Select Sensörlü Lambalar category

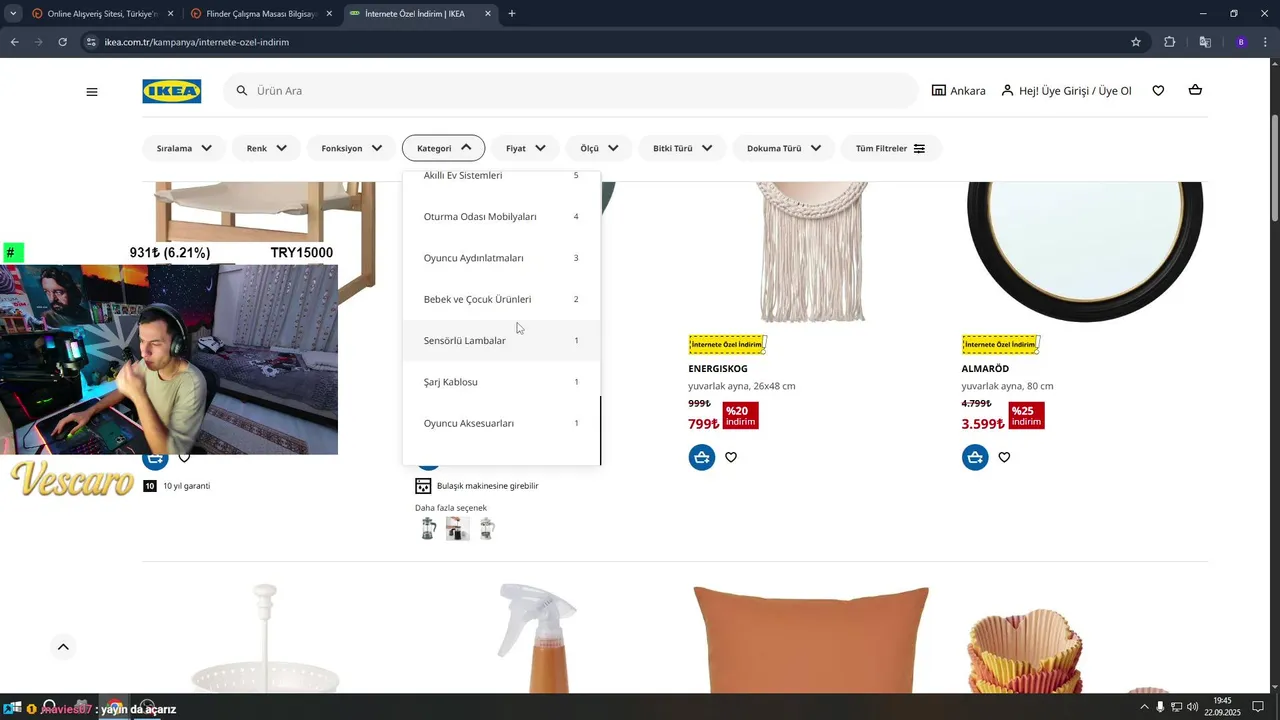(501, 340)
